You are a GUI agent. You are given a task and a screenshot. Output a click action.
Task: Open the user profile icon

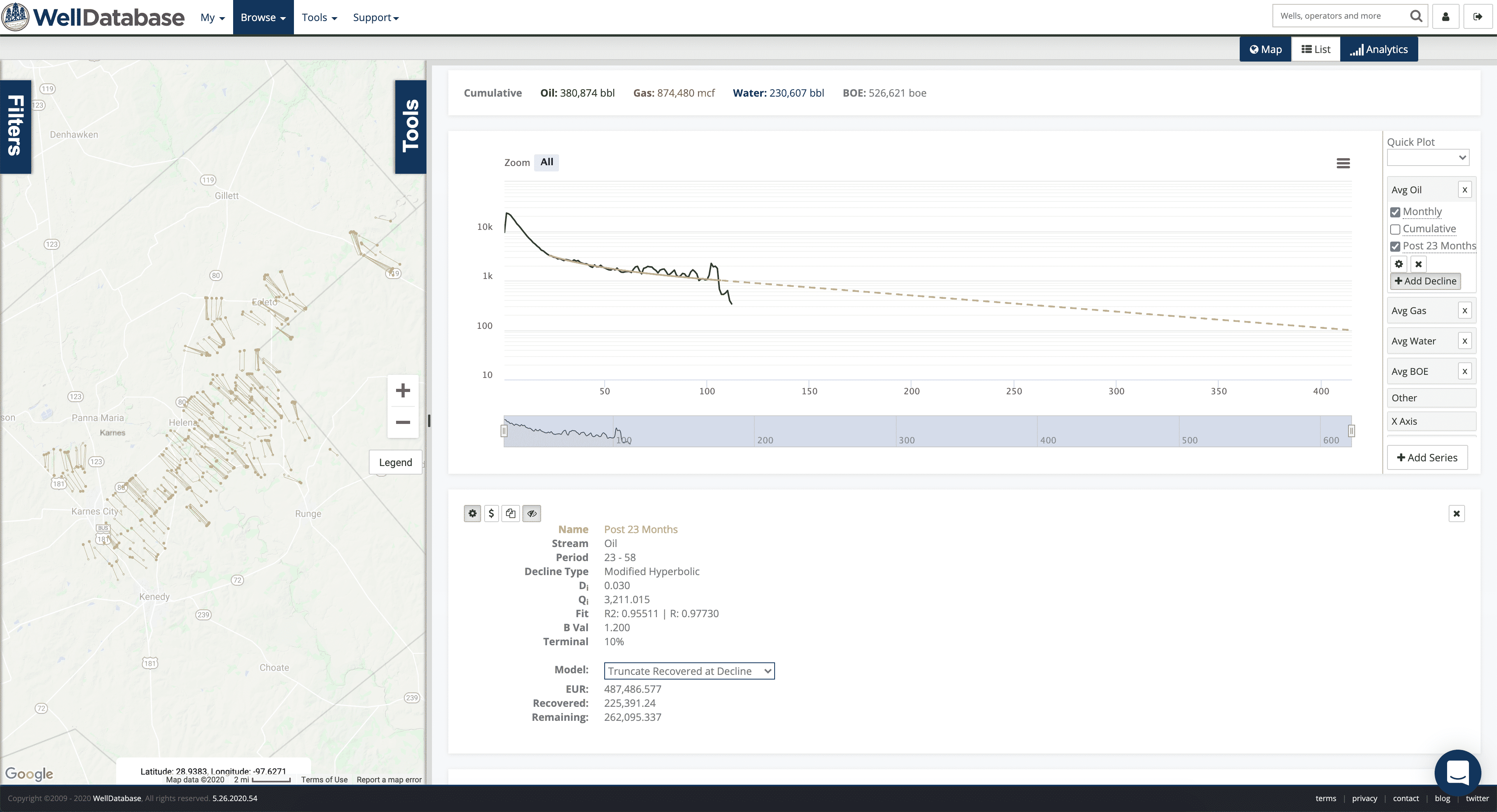point(1446,16)
